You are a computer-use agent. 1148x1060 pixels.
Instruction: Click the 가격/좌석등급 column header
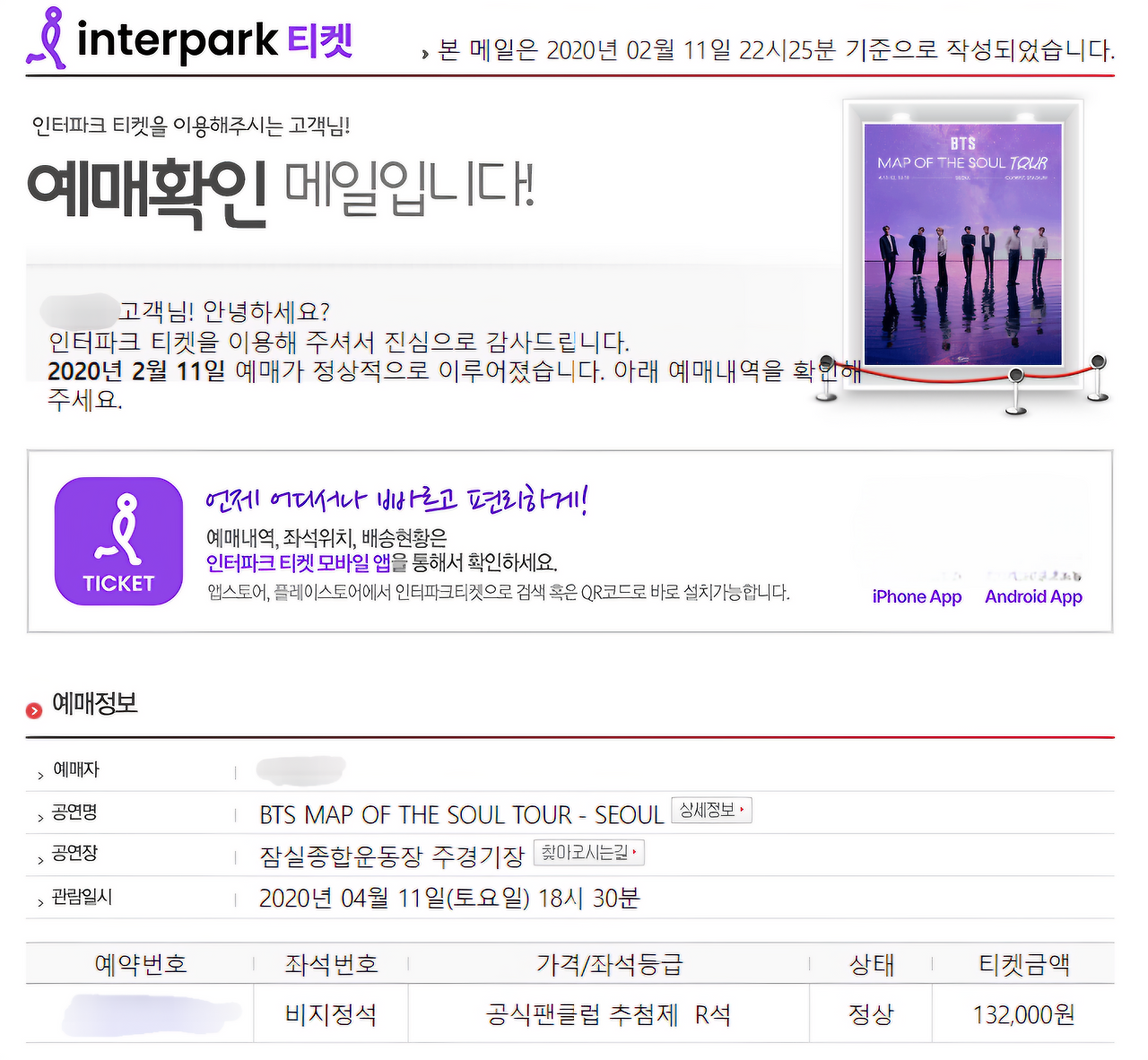609,965
